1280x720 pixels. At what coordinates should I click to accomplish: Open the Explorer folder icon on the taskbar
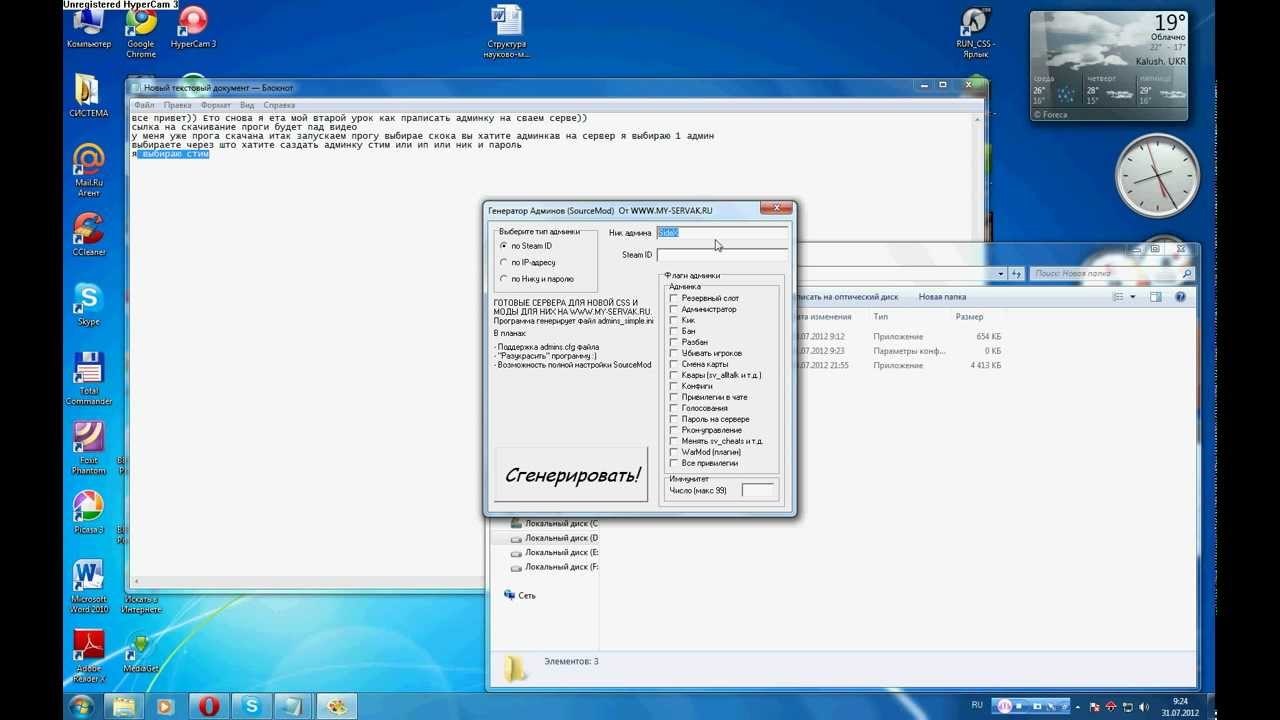click(x=124, y=706)
